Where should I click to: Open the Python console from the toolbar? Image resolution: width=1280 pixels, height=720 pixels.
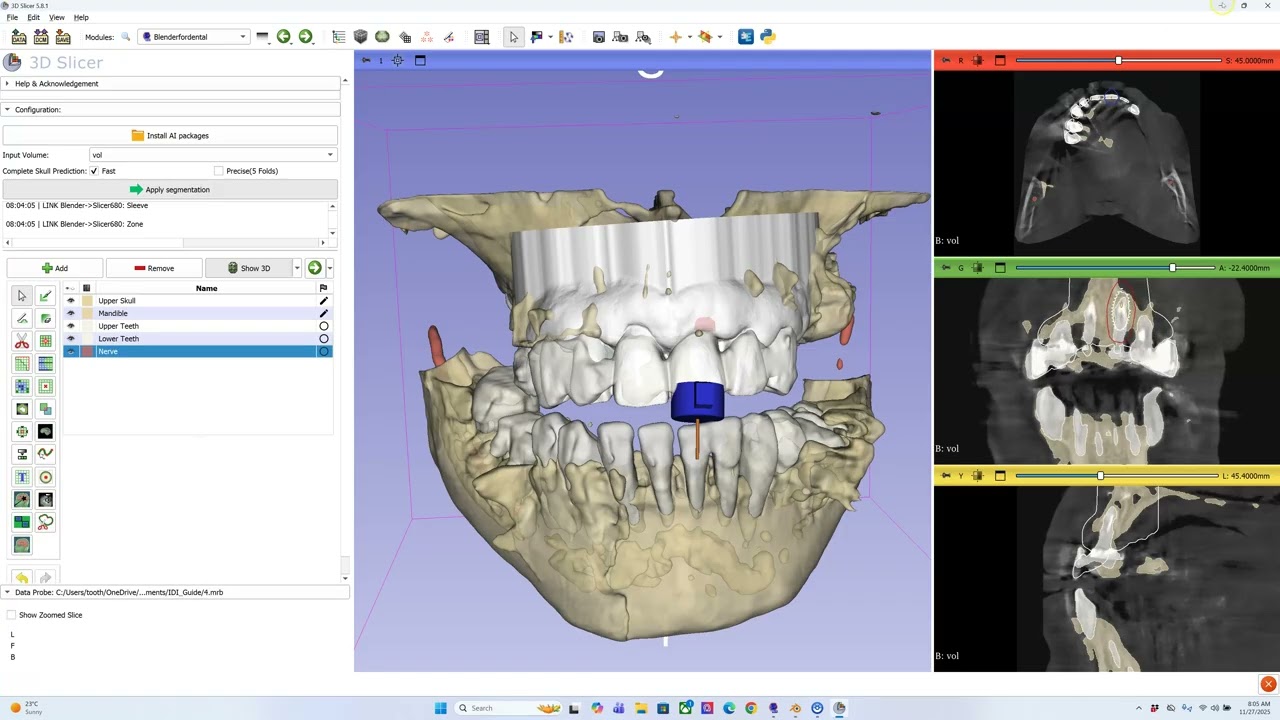[x=768, y=37]
